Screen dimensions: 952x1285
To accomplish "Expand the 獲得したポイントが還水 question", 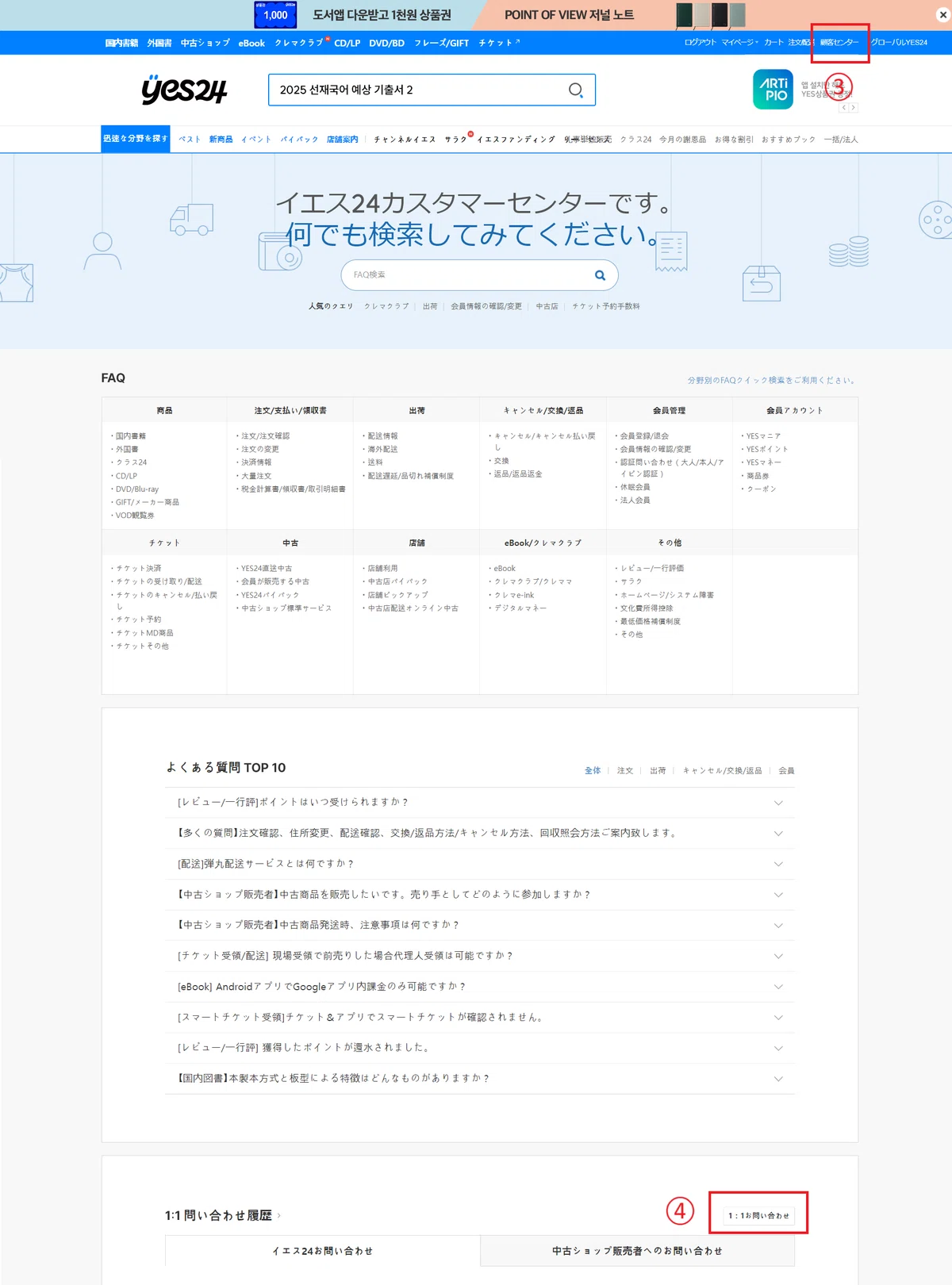I will 479,1048.
